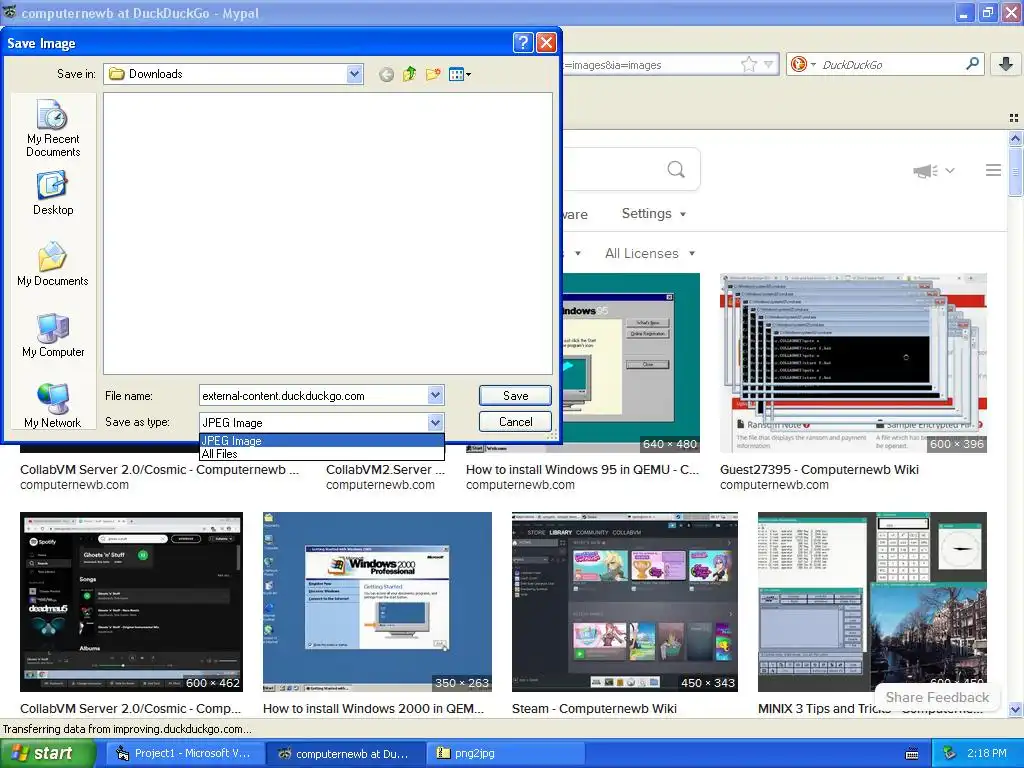The height and width of the screenshot is (768, 1024).
Task: Expand the File name dropdown arrow
Action: tap(436, 395)
